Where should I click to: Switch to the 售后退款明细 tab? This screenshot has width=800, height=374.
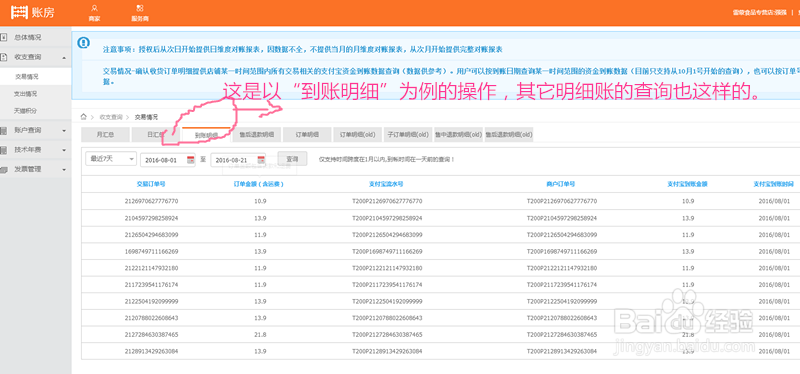pyautogui.click(x=257, y=135)
